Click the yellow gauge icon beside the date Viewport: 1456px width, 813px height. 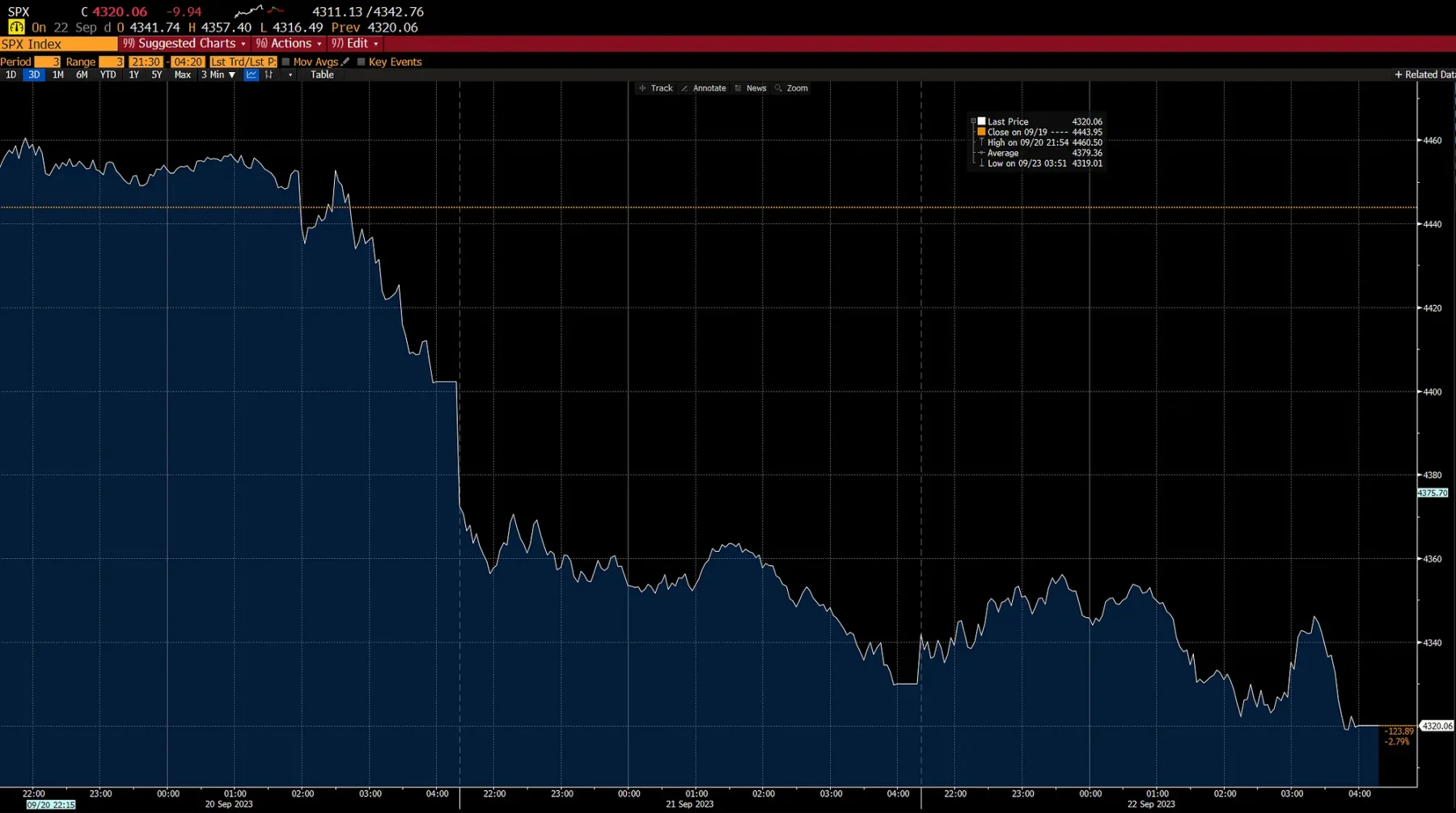tap(15, 28)
